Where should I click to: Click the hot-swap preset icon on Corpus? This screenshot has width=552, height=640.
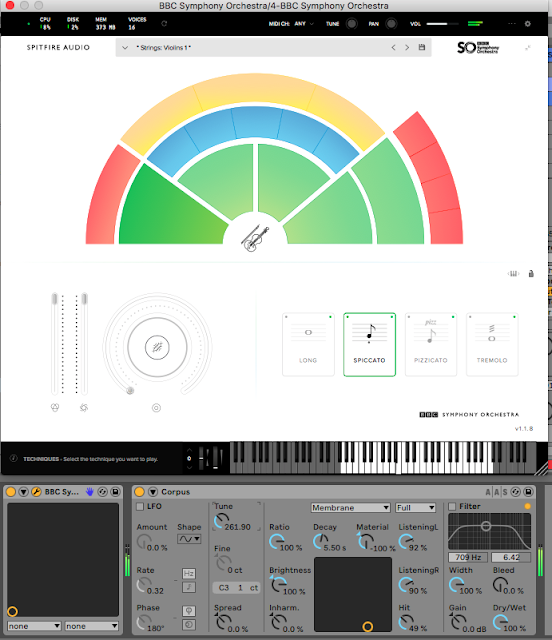pos(516,492)
